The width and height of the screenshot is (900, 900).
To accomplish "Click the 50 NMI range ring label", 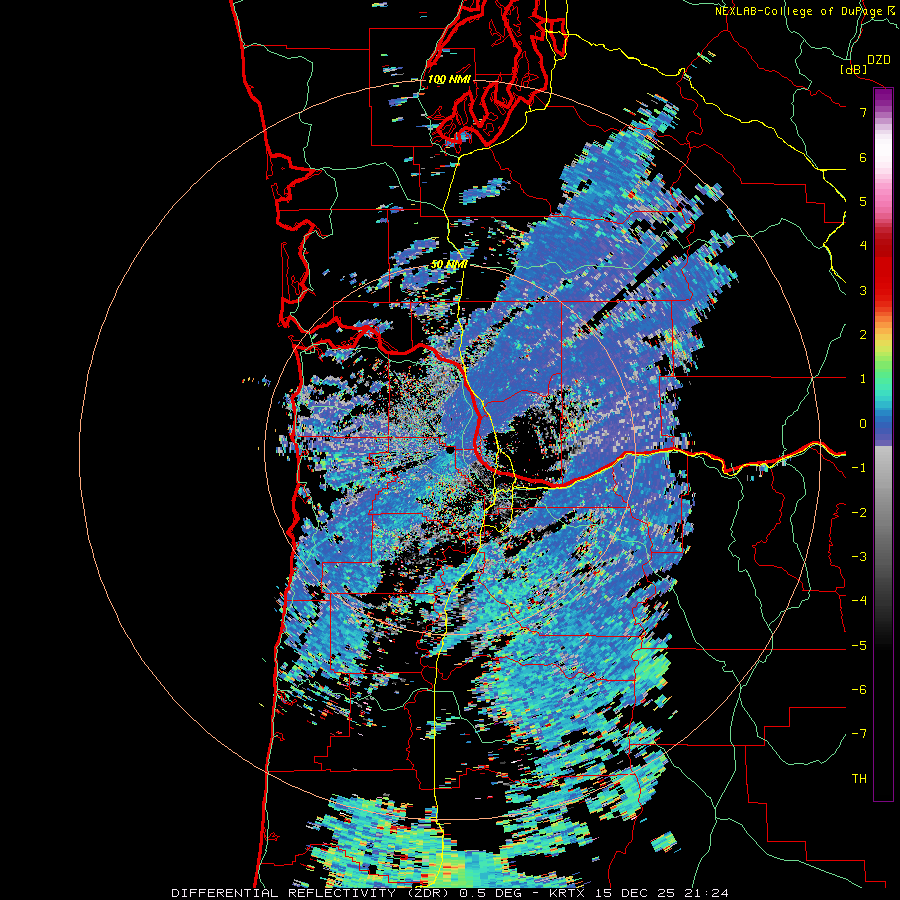I will (449, 264).
